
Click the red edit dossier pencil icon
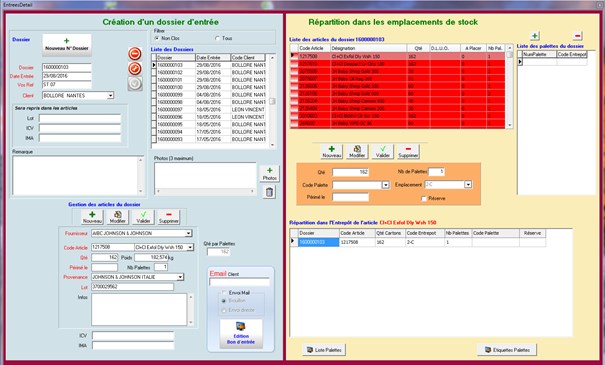[135, 69]
